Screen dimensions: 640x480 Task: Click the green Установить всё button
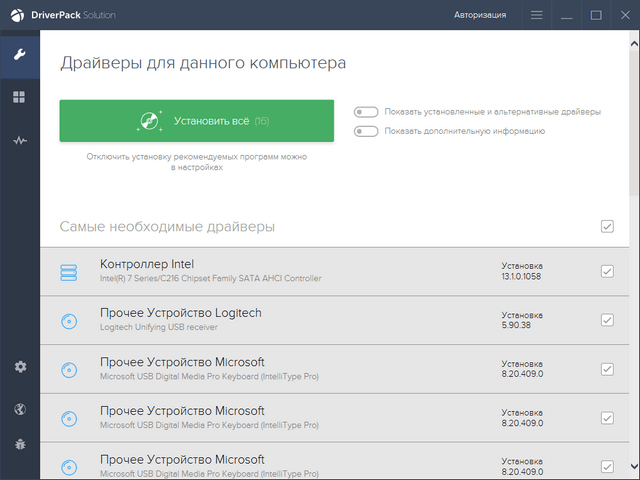tap(196, 121)
